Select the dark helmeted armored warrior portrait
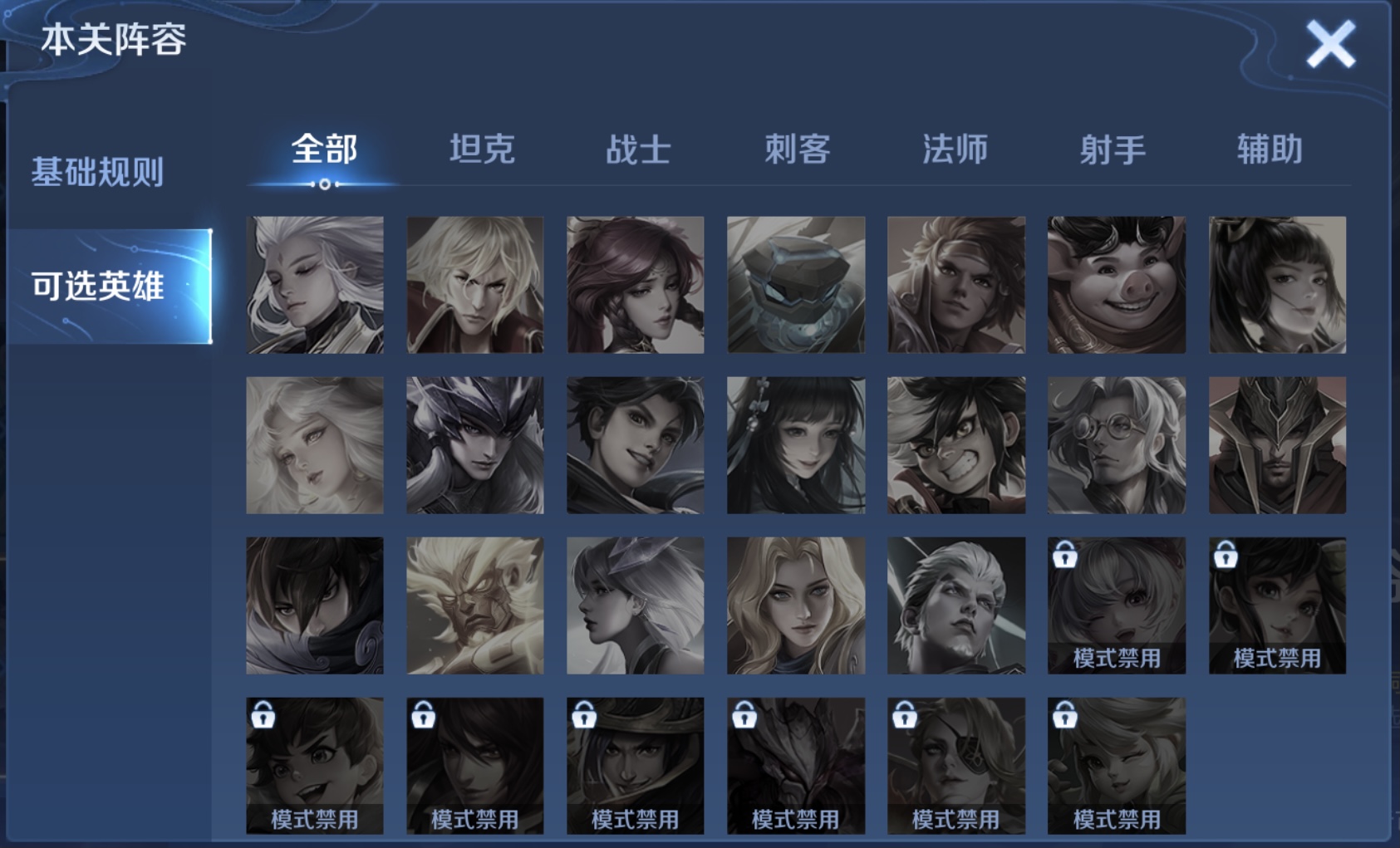The width and height of the screenshot is (1400, 848). click(x=1277, y=445)
